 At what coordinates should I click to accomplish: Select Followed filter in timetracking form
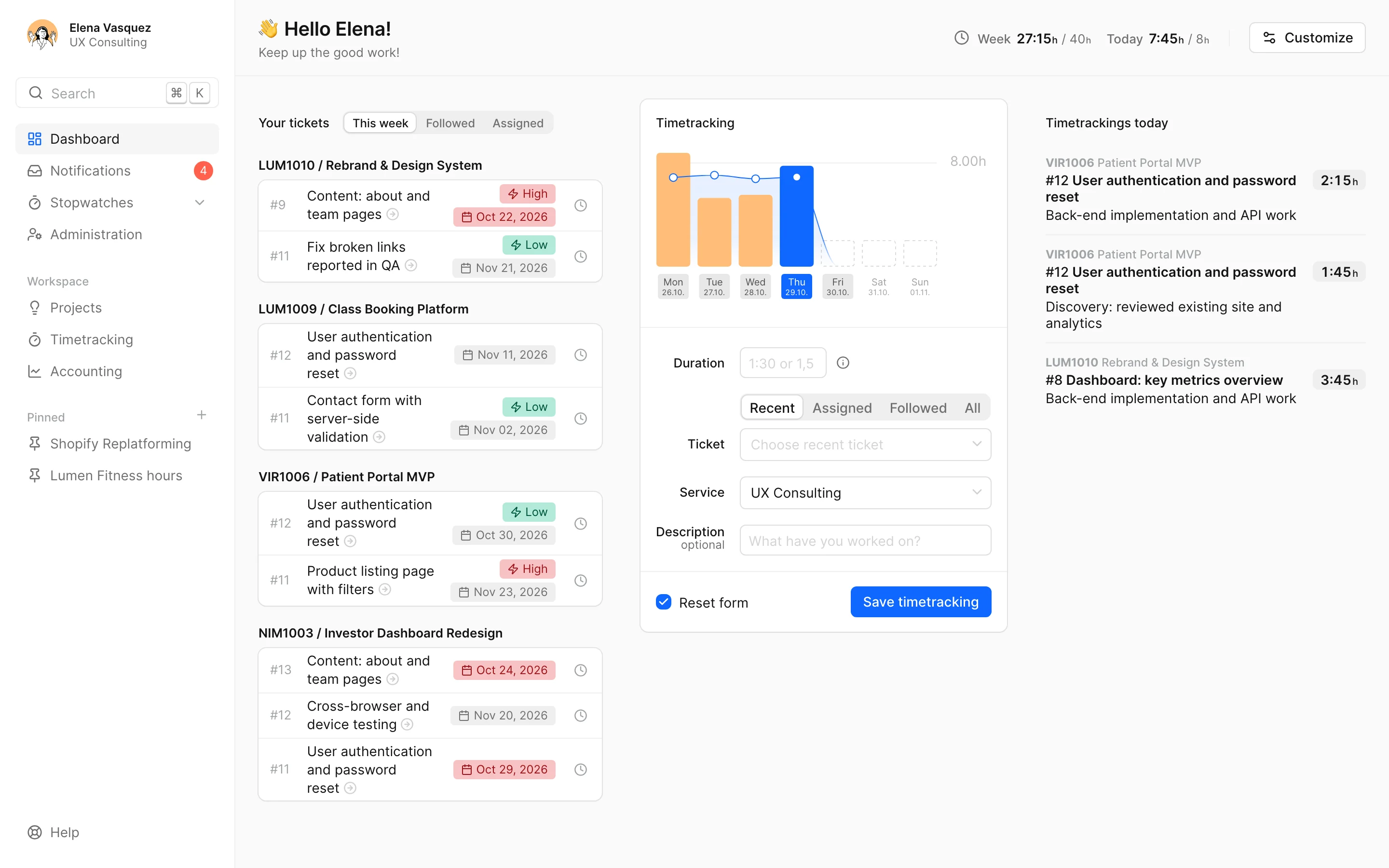(918, 407)
